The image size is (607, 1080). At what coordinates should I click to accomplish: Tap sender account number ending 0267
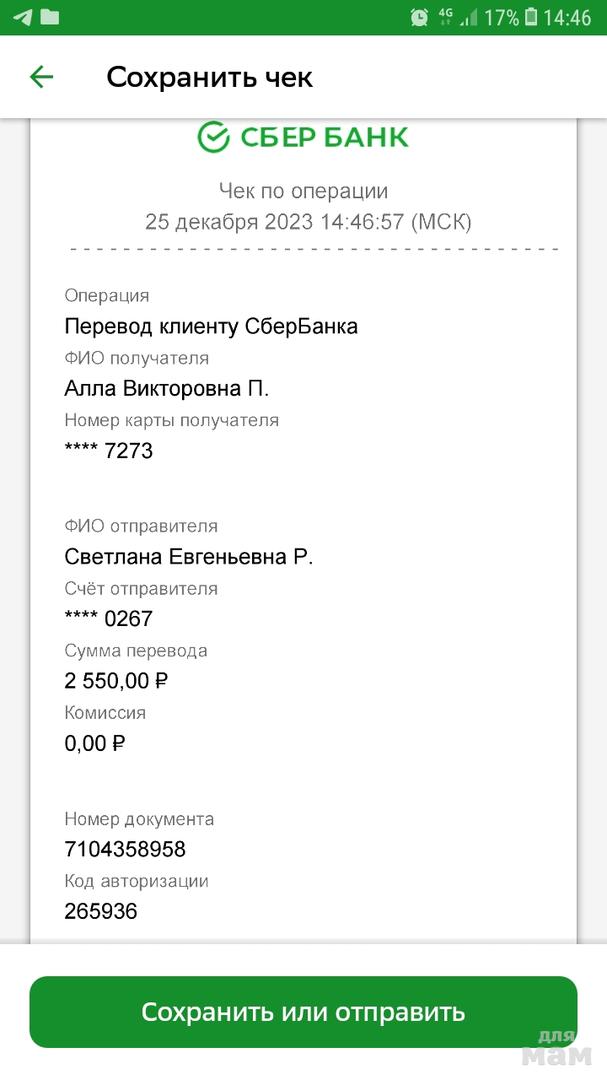click(109, 619)
